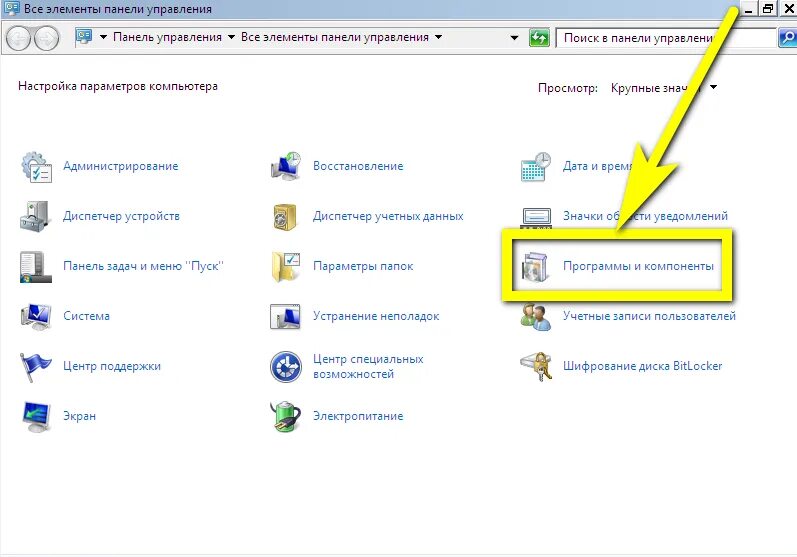This screenshot has height=557, width=797.
Task: Open the Устранение неполадок link
Action: (x=376, y=316)
